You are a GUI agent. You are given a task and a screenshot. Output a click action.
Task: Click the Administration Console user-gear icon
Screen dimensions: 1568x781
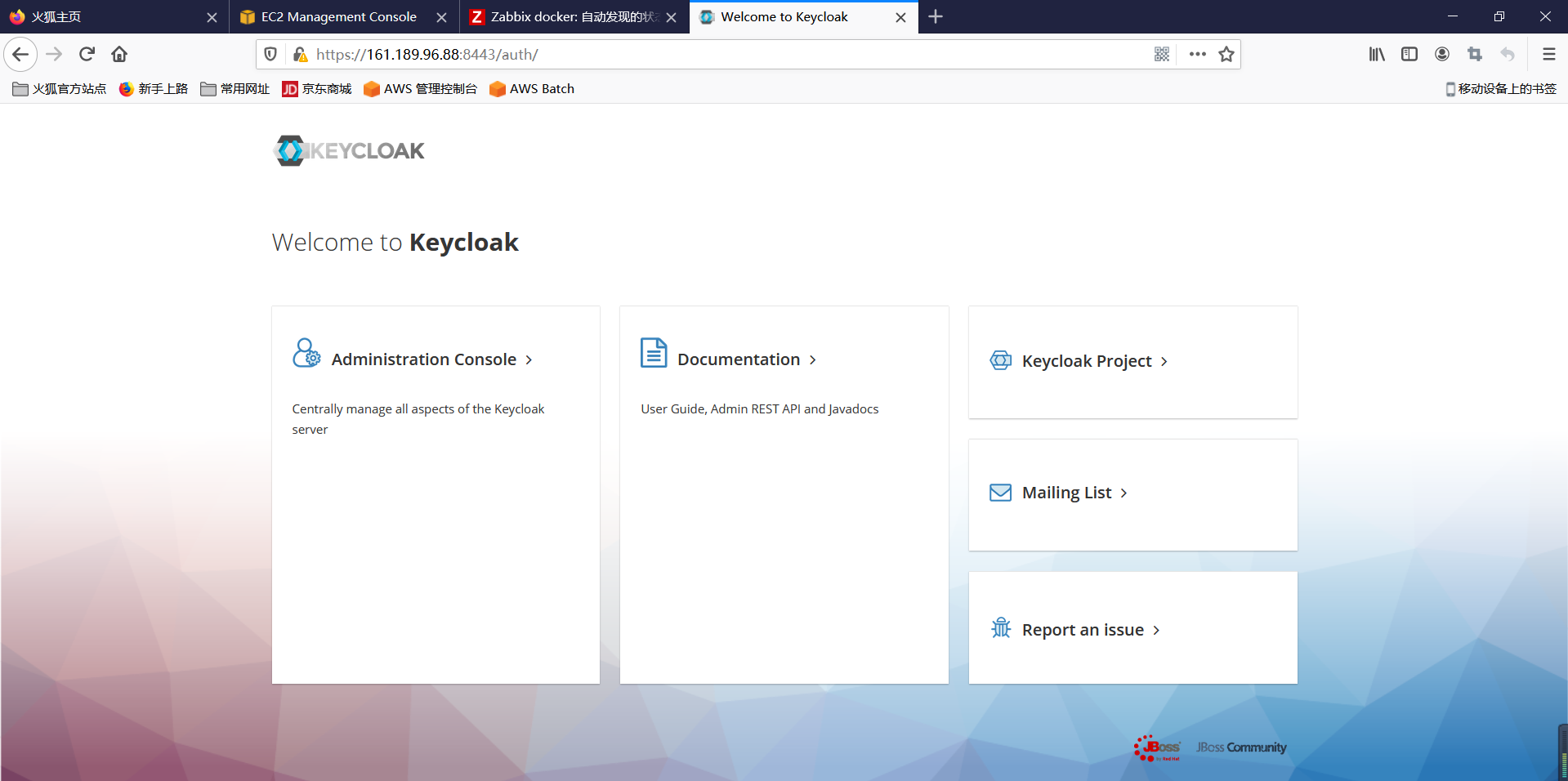[x=306, y=353]
